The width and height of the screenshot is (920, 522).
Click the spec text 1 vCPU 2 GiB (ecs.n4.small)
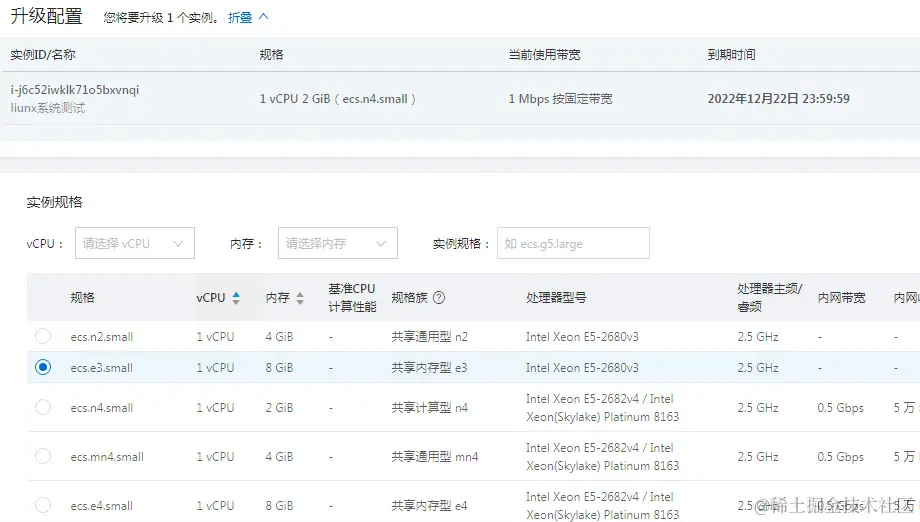tap(338, 99)
